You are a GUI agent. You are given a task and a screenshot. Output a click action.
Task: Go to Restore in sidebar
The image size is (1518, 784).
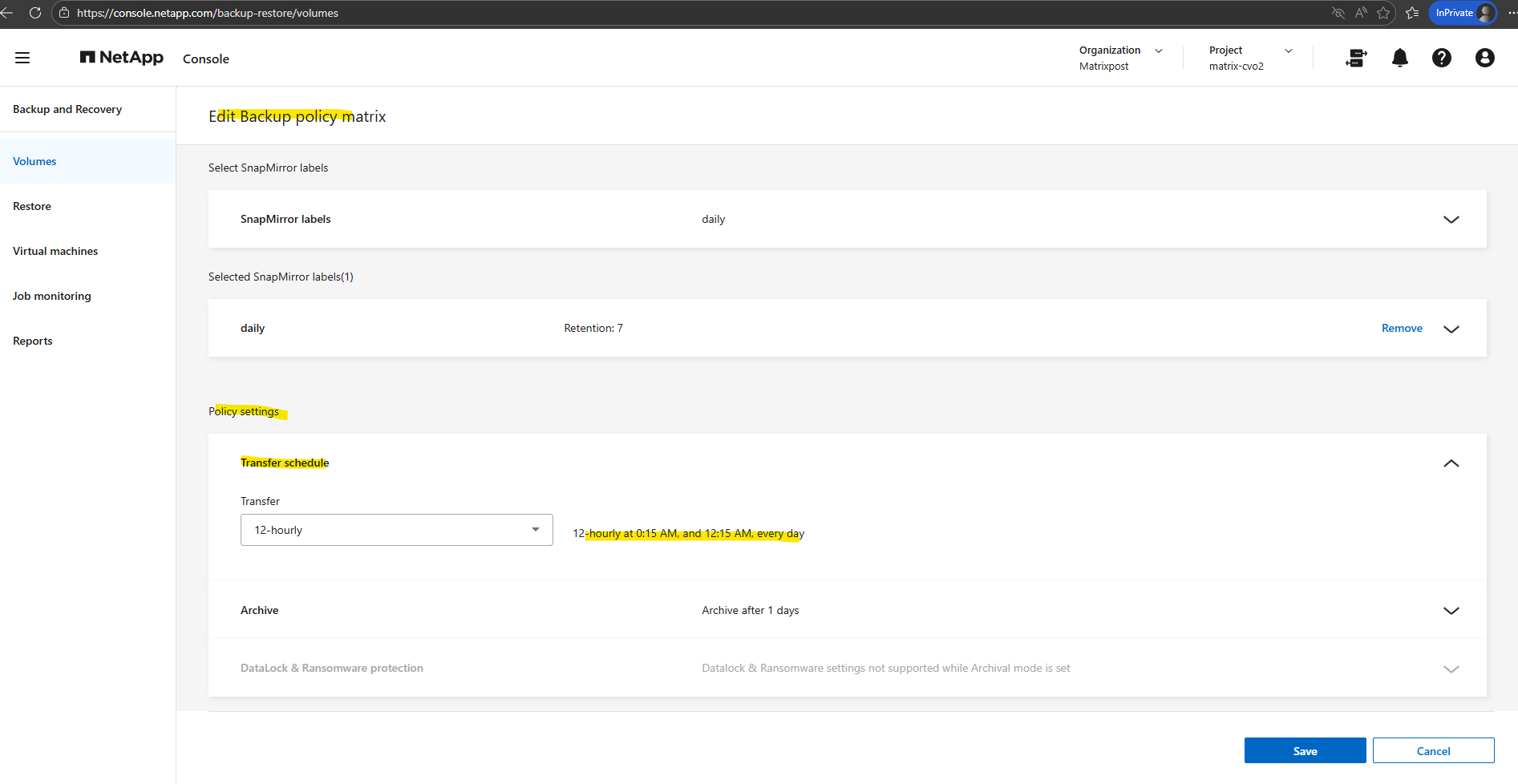[x=32, y=206]
